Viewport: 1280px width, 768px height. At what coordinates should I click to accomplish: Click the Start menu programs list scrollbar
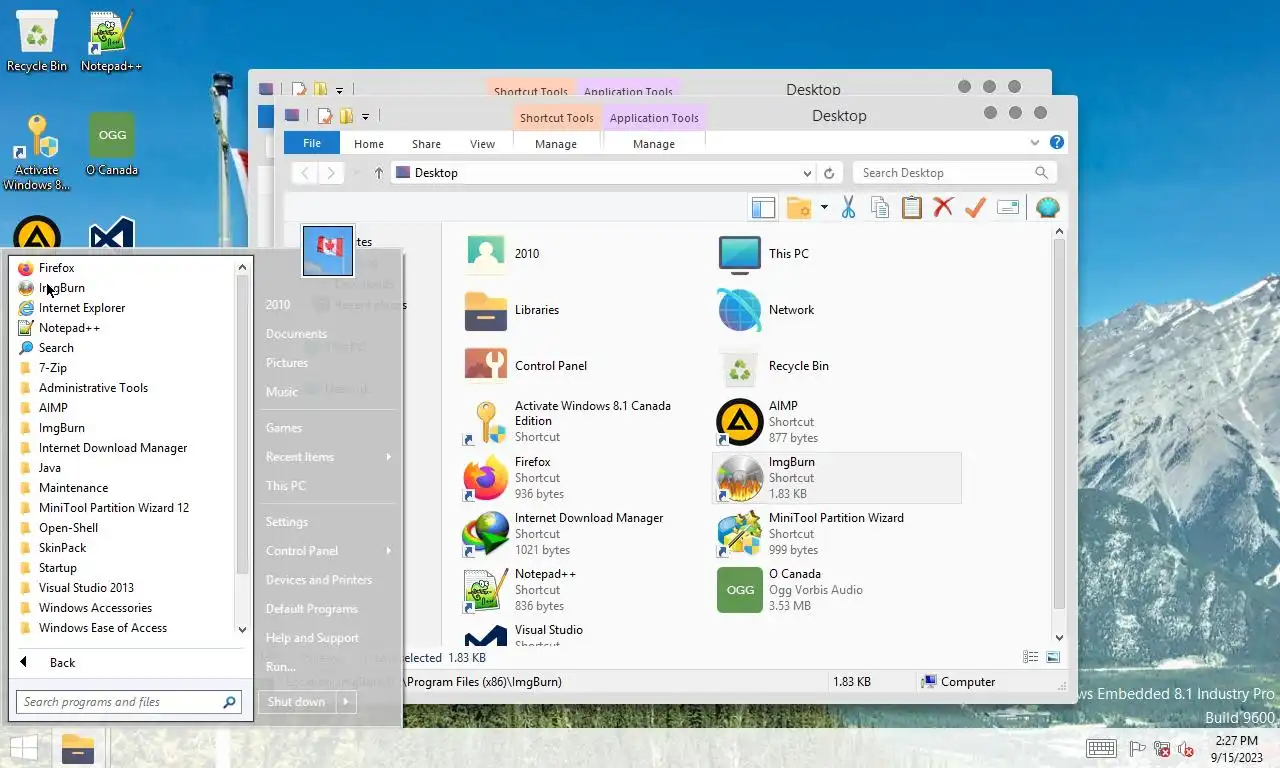click(x=242, y=424)
